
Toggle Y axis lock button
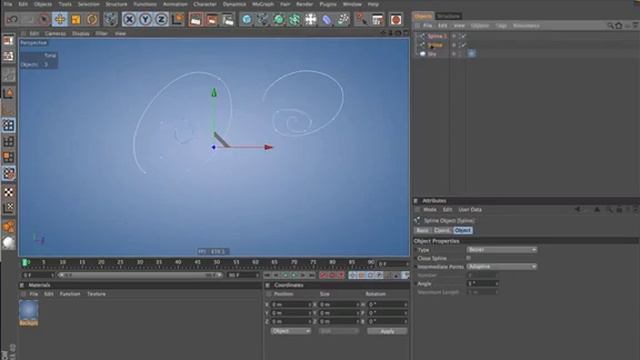(x=145, y=19)
